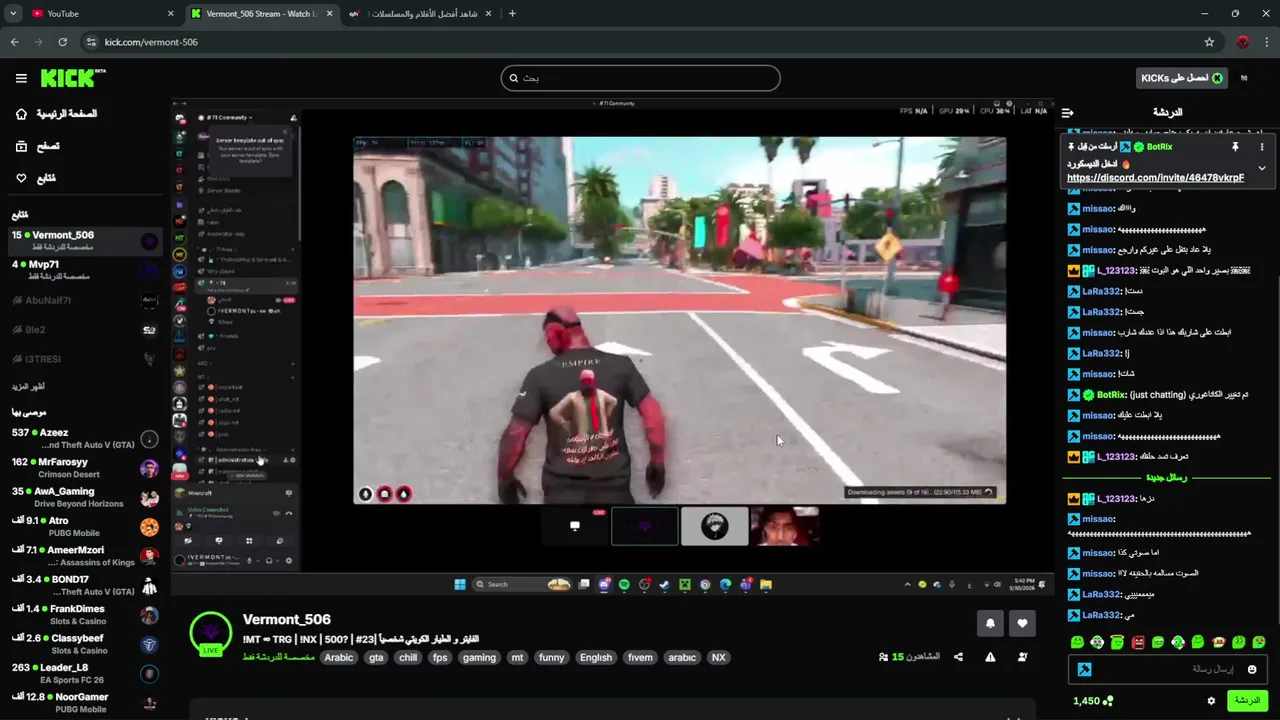Report the stream via warning triangle icon
The height and width of the screenshot is (720, 1280).
coord(990,657)
